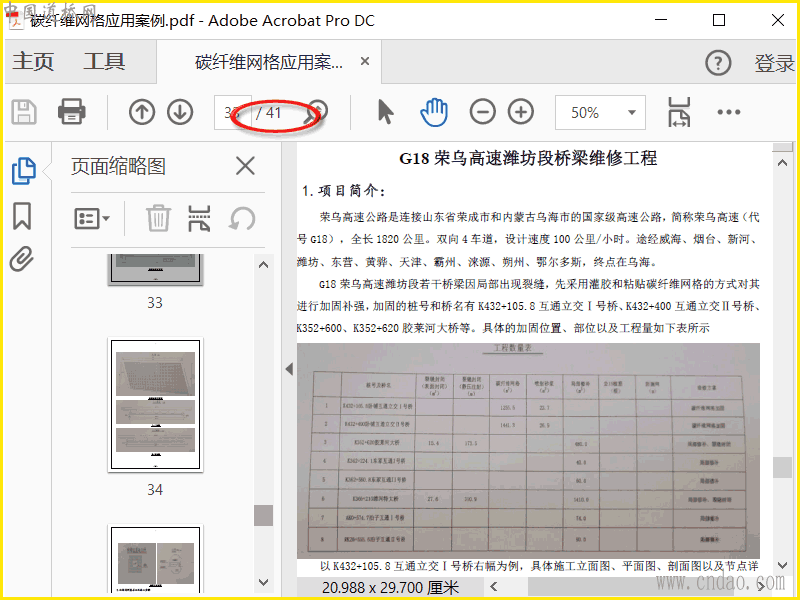
Task: Click the page label 33 text
Action: [x=155, y=303]
